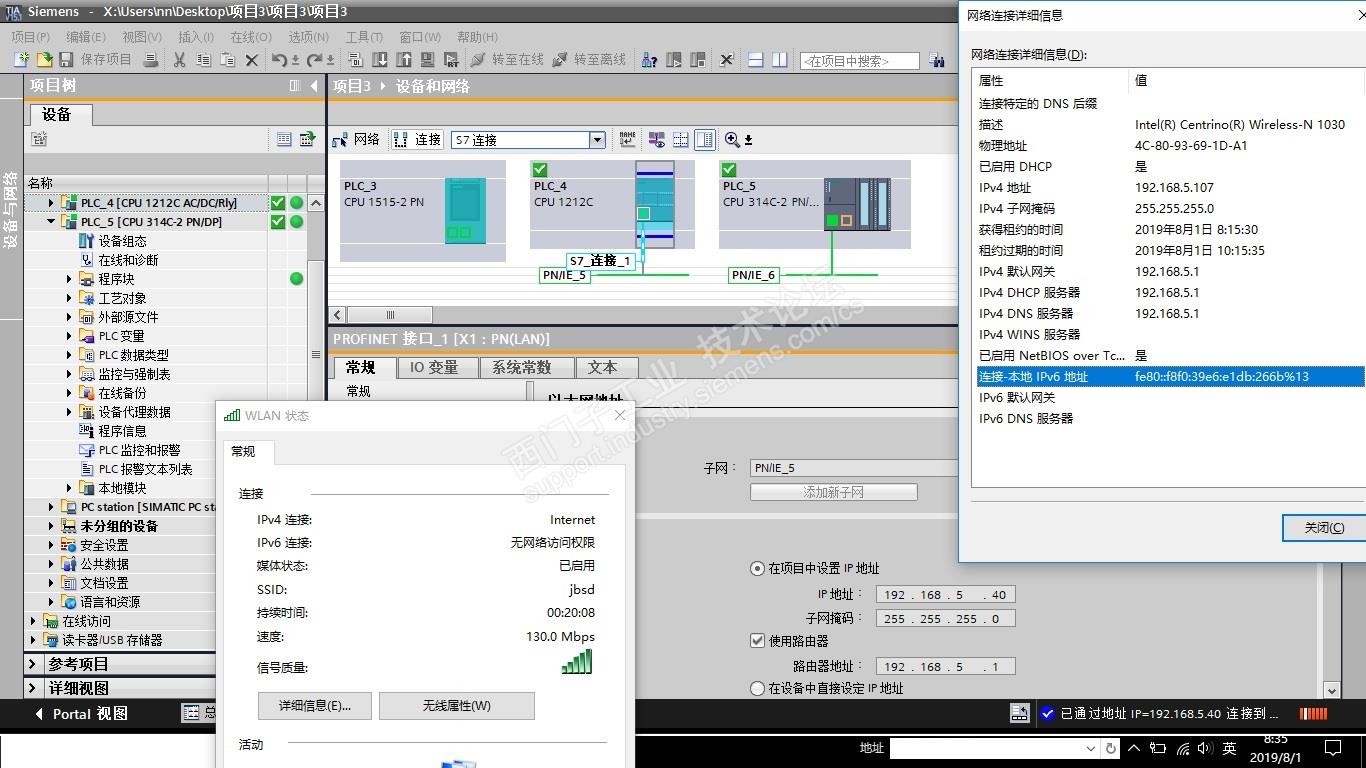Expand the 参考项目 section
This screenshot has width=1366, height=768.
click(34, 664)
